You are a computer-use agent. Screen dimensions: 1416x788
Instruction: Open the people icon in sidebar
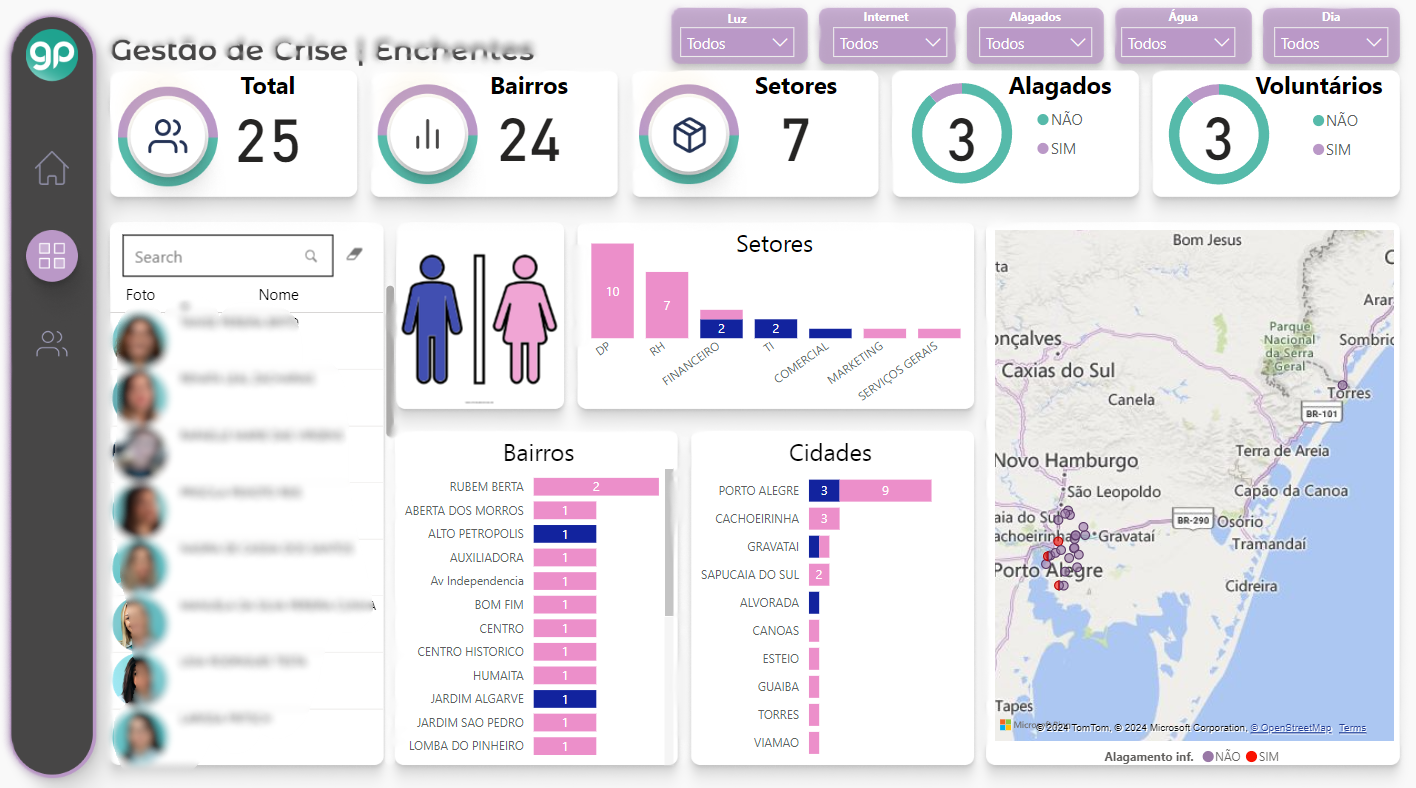(x=52, y=344)
